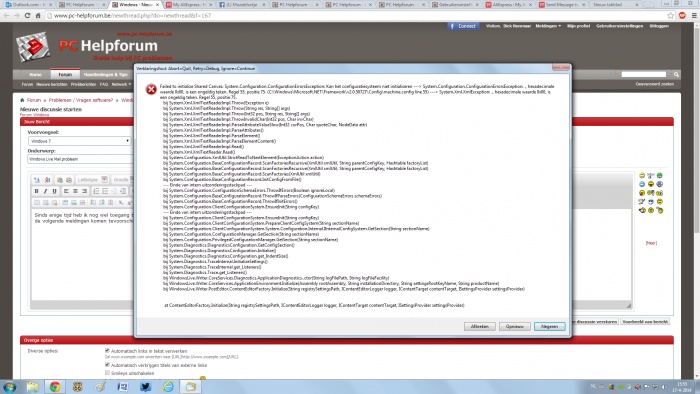Image resolution: width=700 pixels, height=394 pixels.
Task: Align text left in the forum editor
Action: click(x=66, y=191)
